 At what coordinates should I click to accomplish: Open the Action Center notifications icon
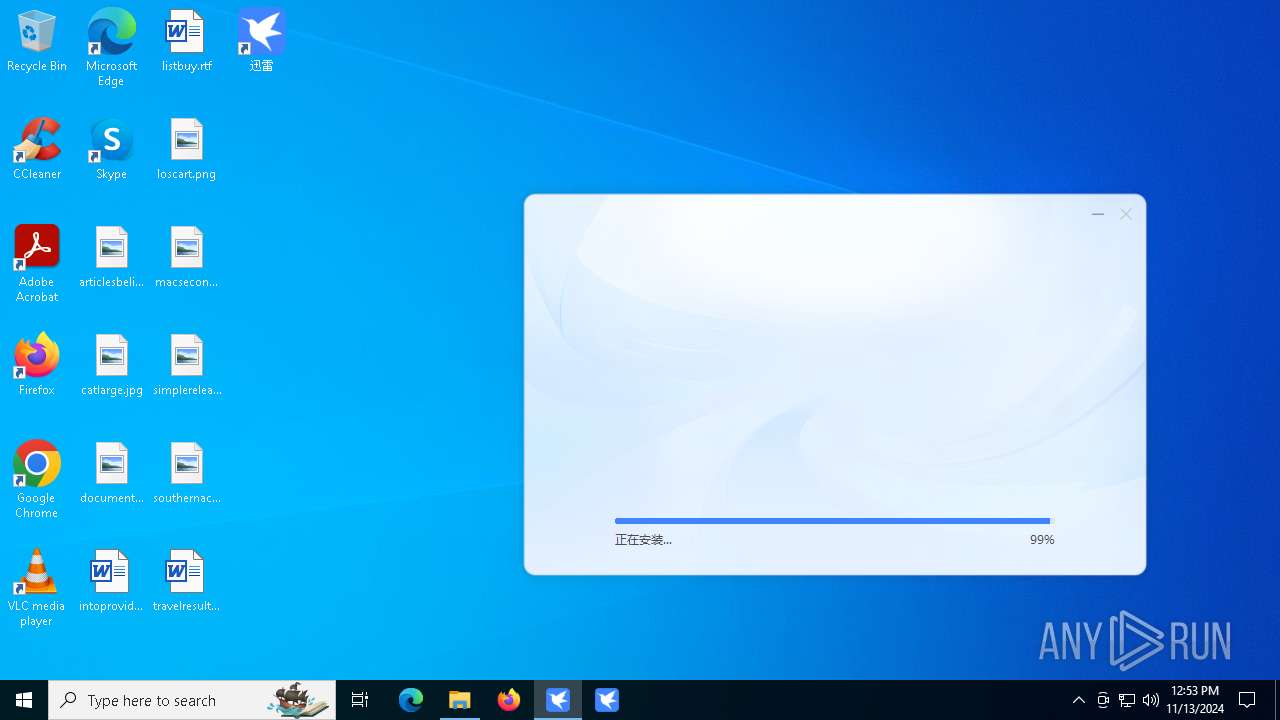pos(1247,700)
